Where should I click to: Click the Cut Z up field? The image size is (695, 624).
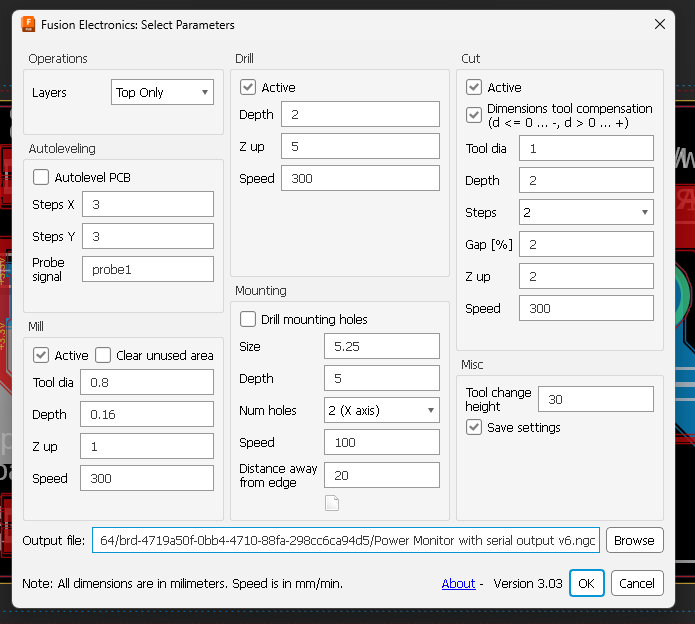(x=586, y=276)
